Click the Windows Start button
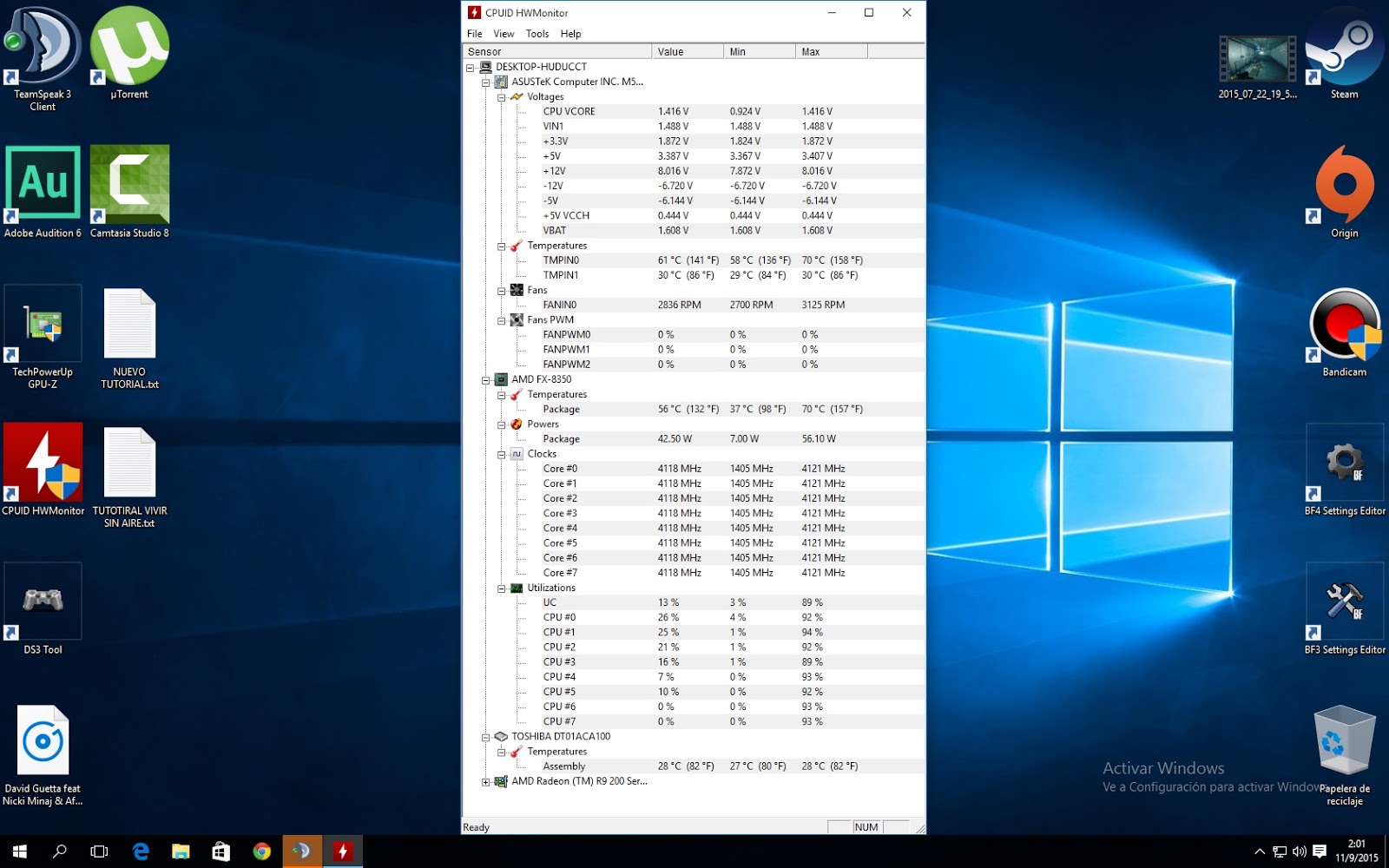Screen dimensions: 1389x868 (19, 852)
